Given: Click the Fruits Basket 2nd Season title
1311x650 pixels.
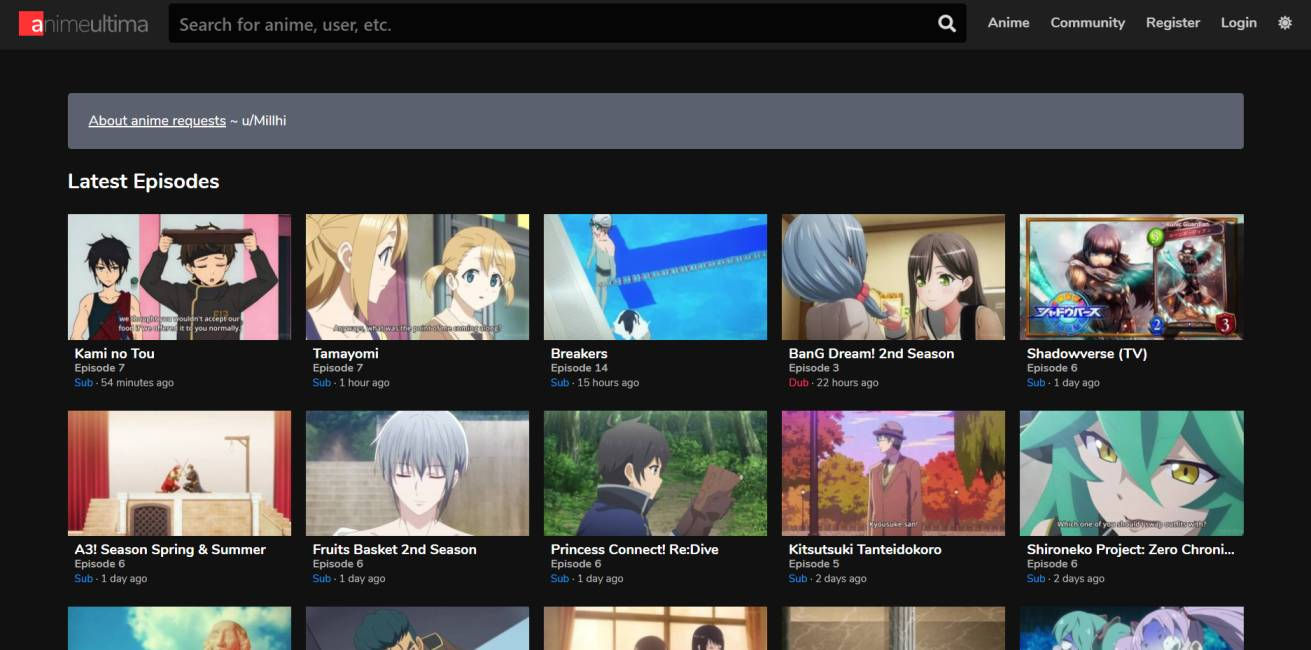Looking at the screenshot, I should [394, 549].
